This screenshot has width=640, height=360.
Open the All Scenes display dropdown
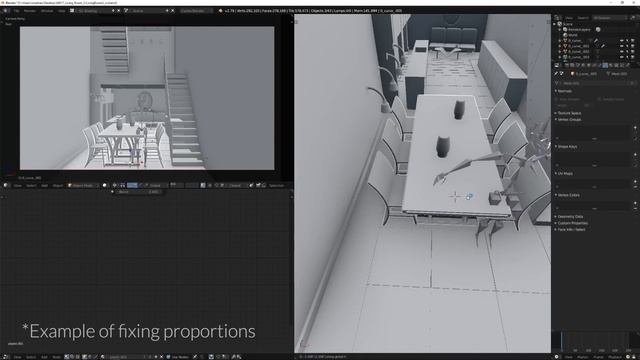pos(610,18)
